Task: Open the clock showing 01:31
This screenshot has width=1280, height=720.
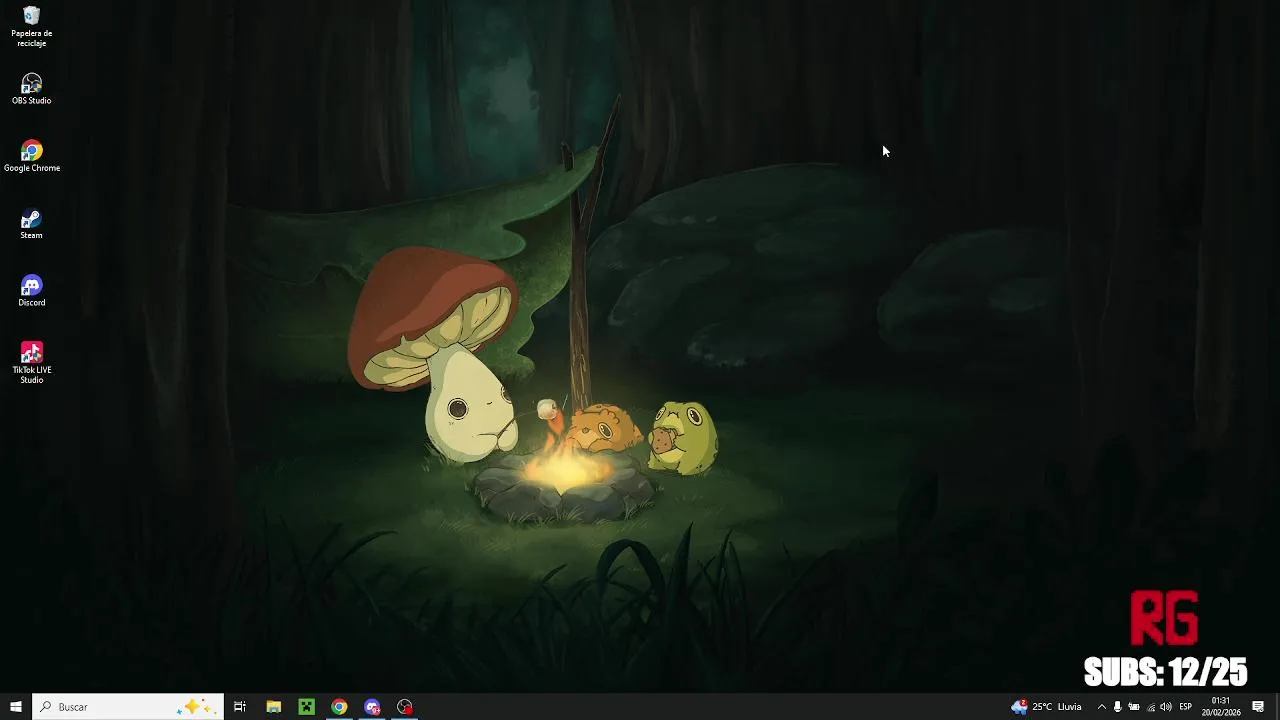Action: (x=1221, y=707)
